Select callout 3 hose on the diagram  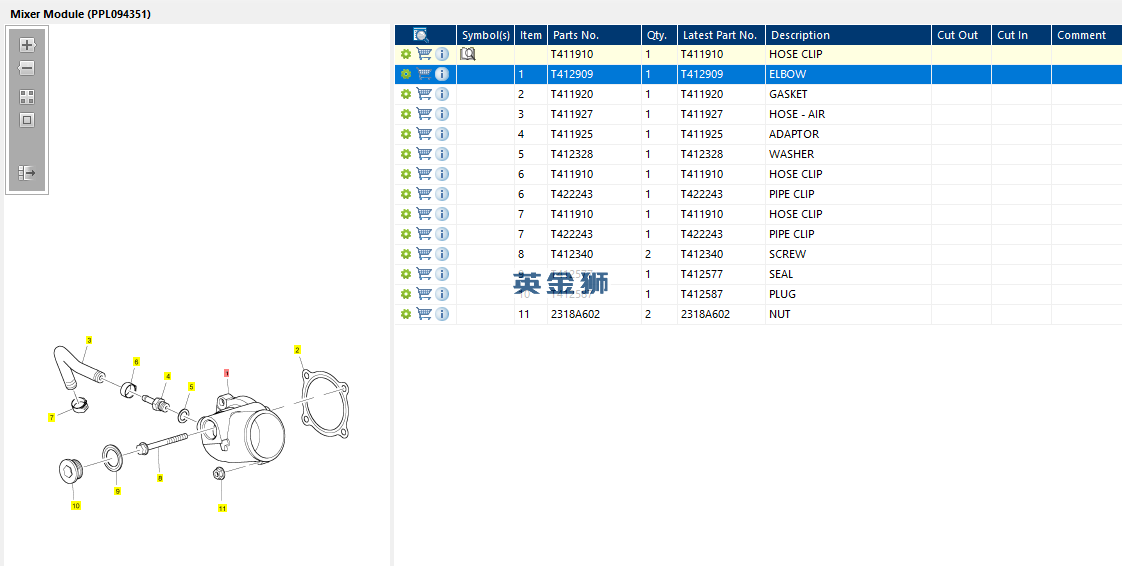(89, 340)
